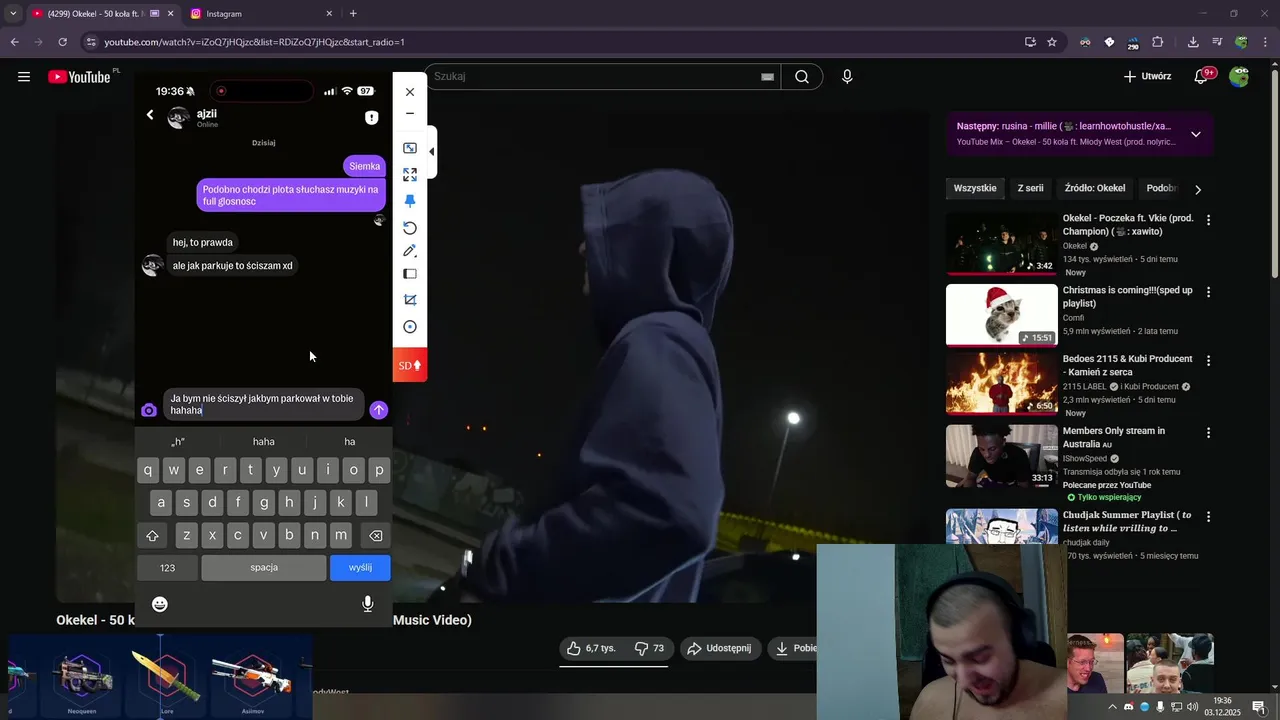This screenshot has width=1280, height=720.
Task: Tap the spacja spacebar key
Action: 264,568
